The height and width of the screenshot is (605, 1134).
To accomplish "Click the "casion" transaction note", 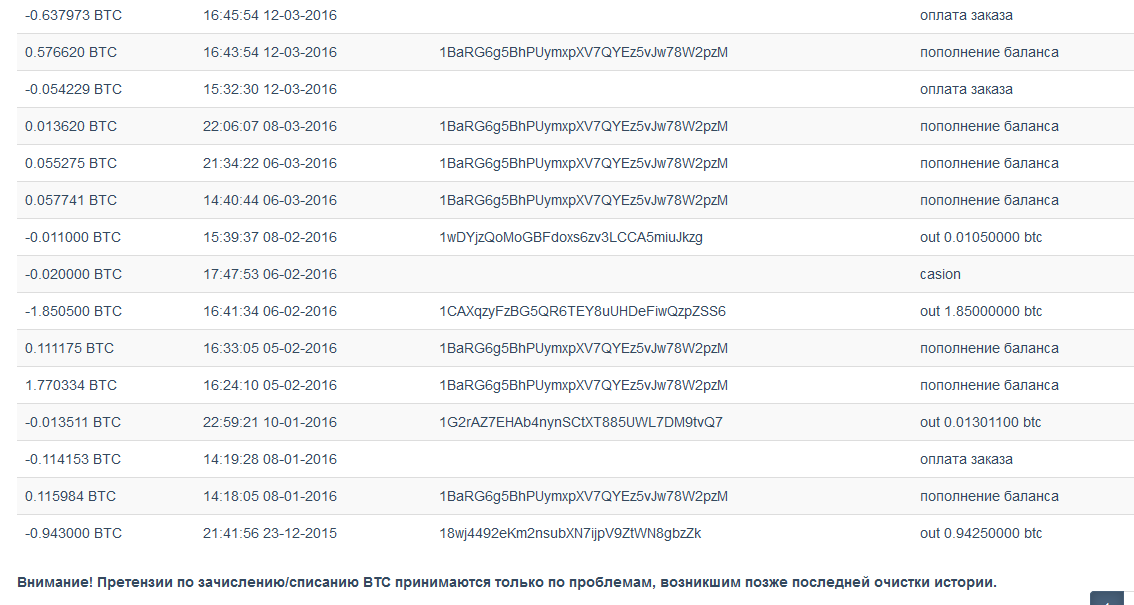I will pyautogui.click(x=940, y=274).
